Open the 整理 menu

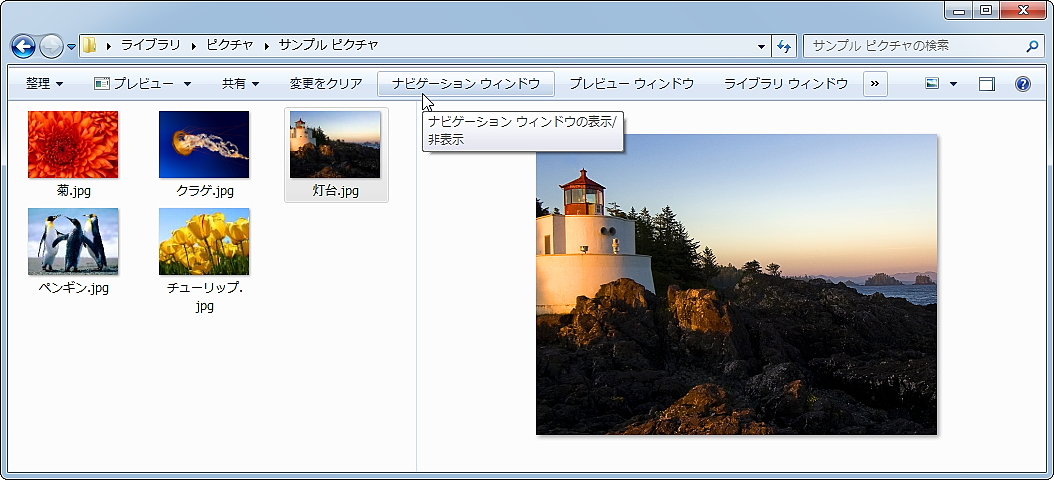(44, 84)
